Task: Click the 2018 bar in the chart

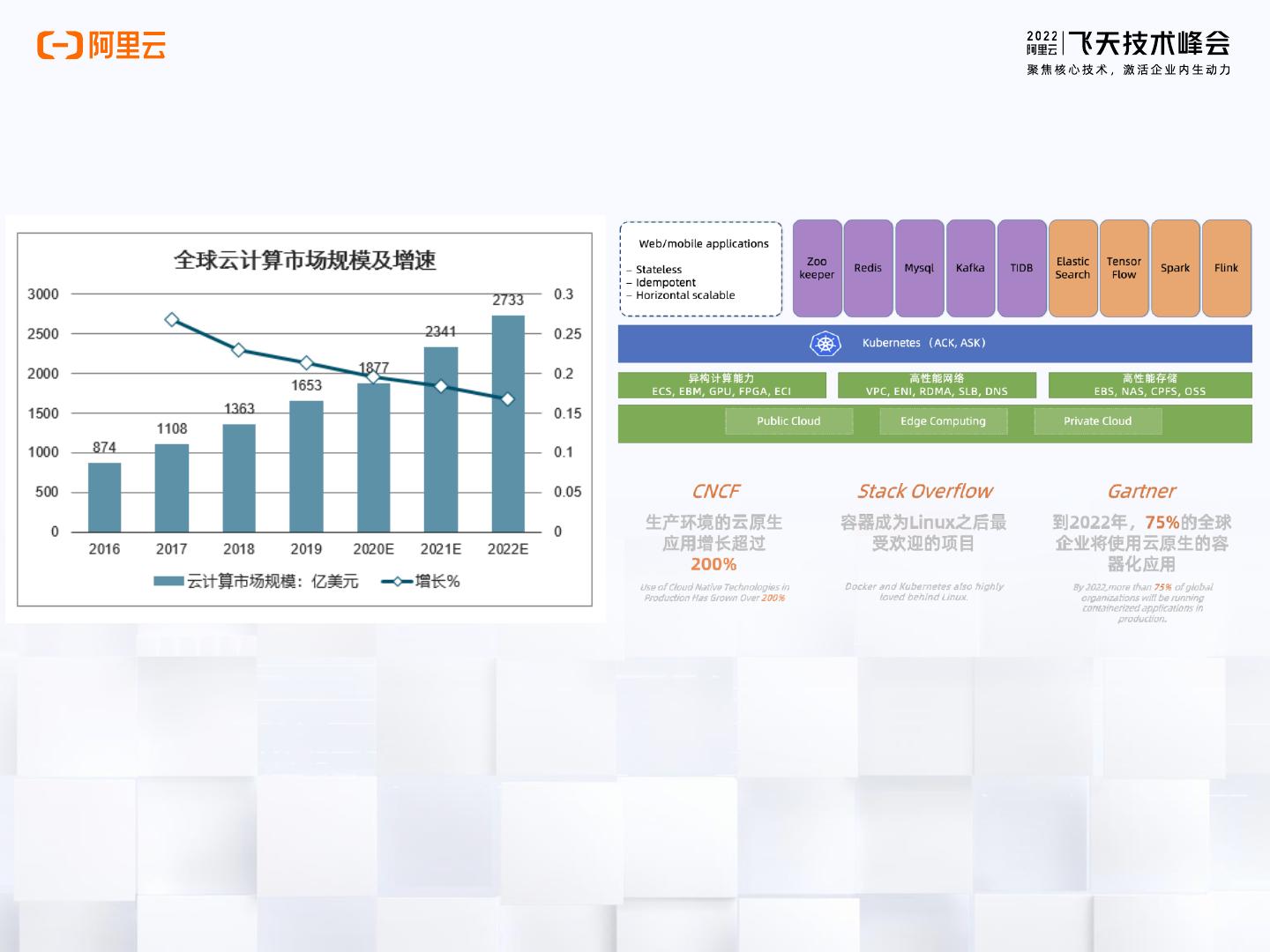Action: click(239, 478)
